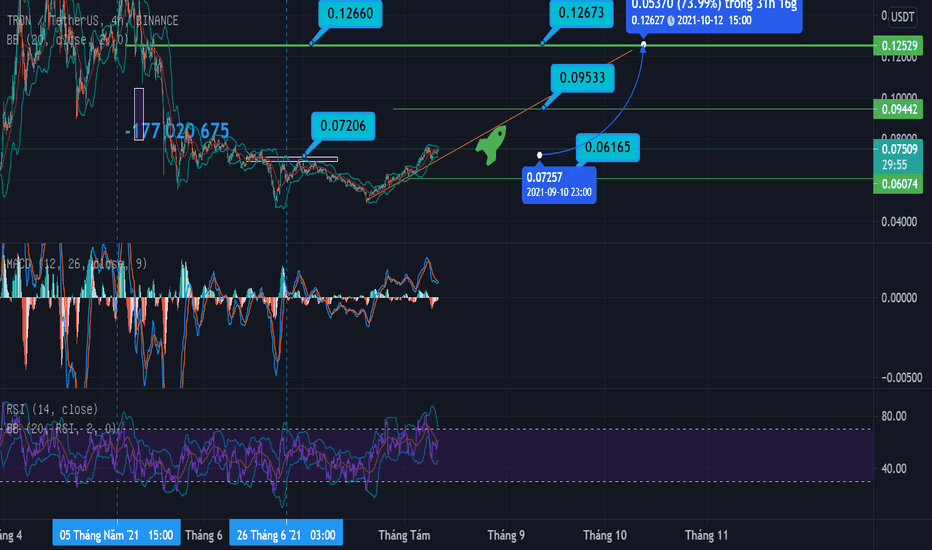Screen dimensions: 932x550
Task: Click the 0.09442 green price axis tag
Action: 898,109
